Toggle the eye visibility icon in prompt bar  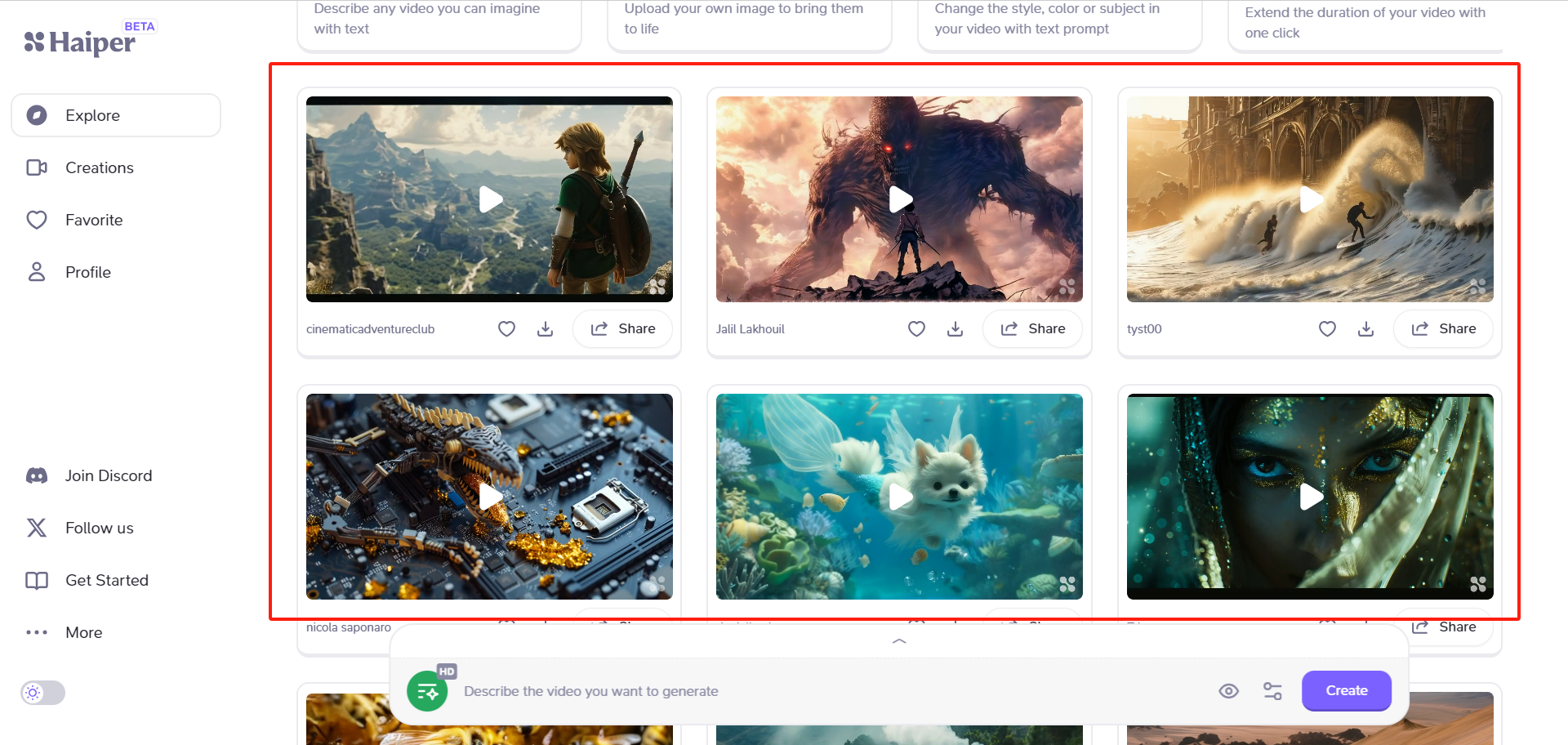(1228, 691)
